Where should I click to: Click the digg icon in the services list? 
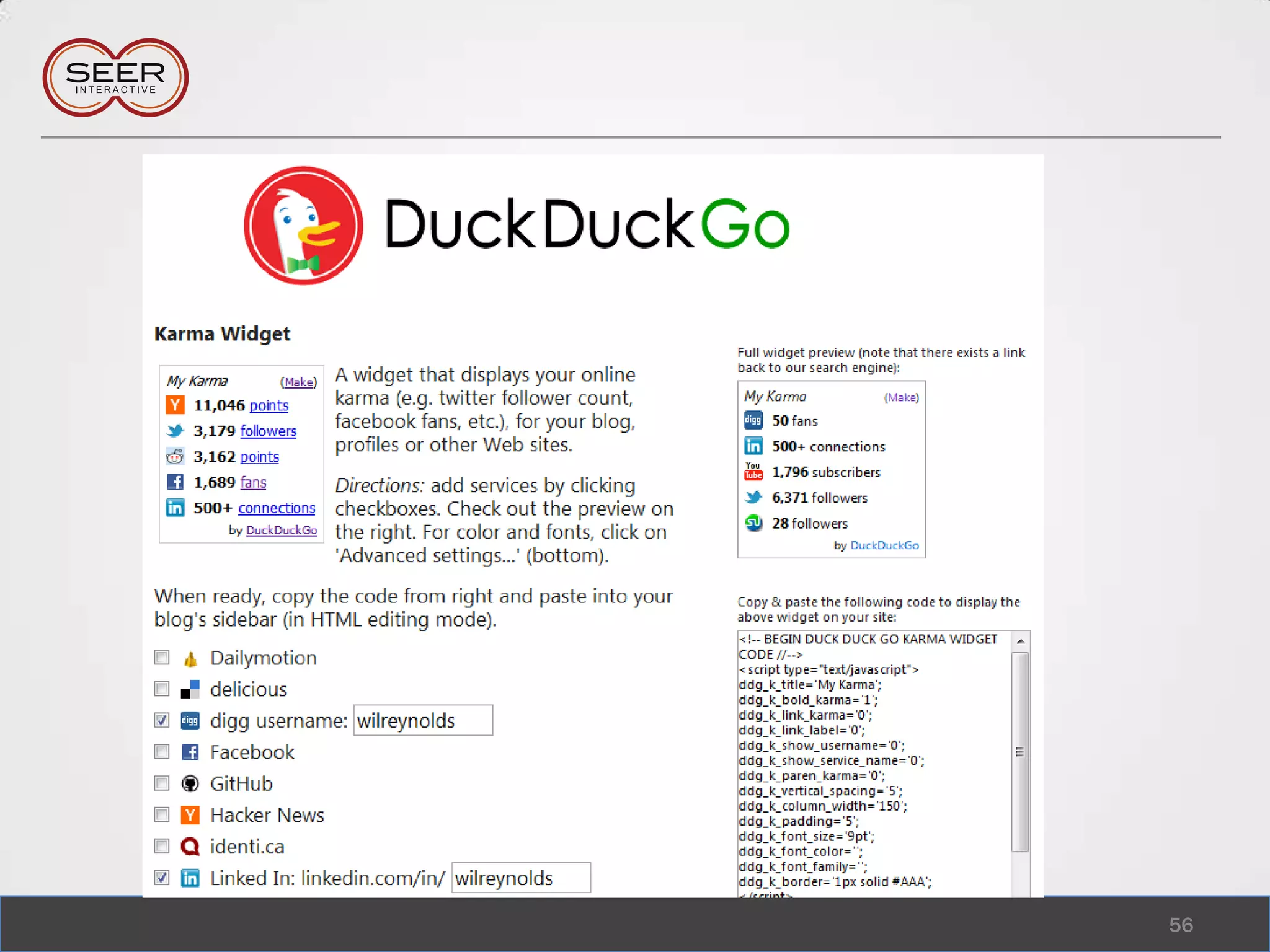tap(190, 720)
